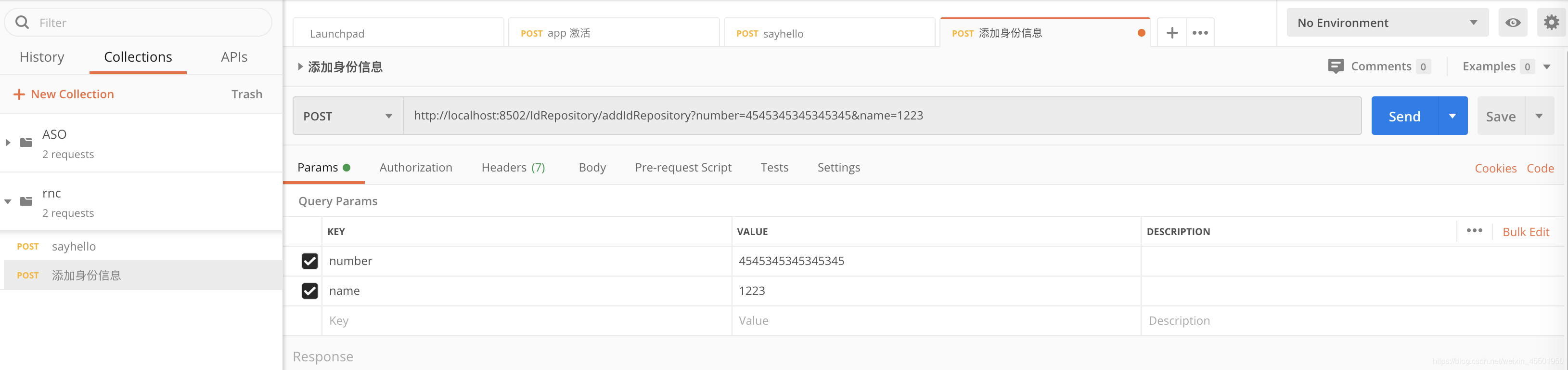
Task: Click the Send button
Action: click(1404, 116)
